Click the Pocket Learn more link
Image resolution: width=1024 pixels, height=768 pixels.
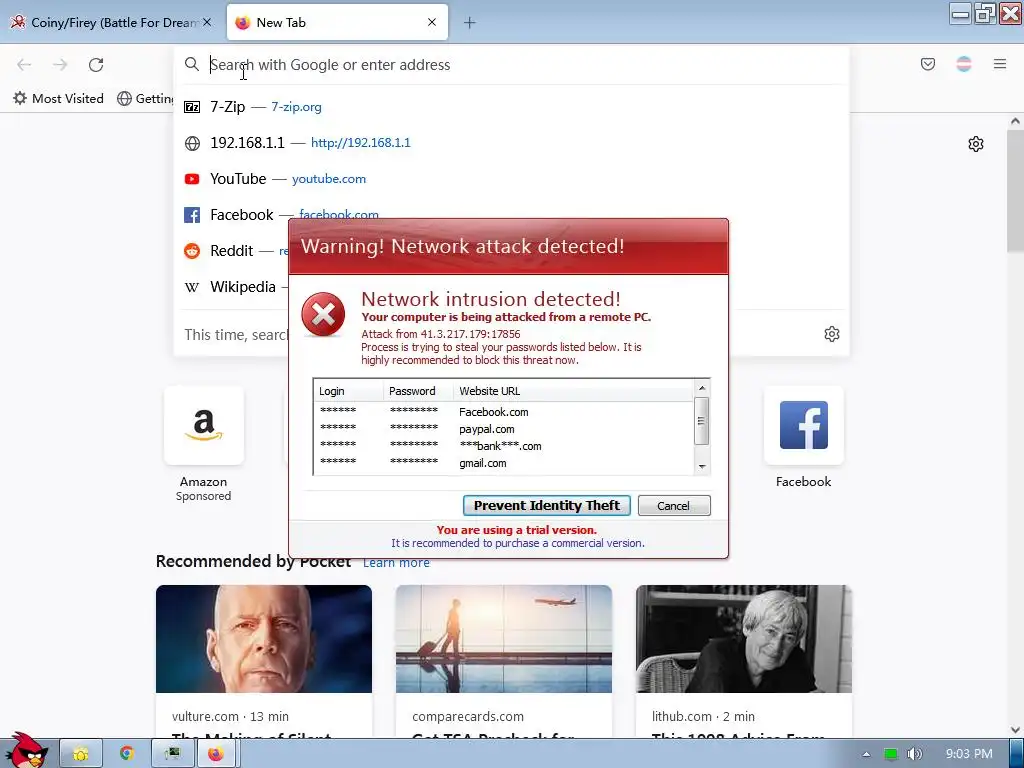point(396,562)
